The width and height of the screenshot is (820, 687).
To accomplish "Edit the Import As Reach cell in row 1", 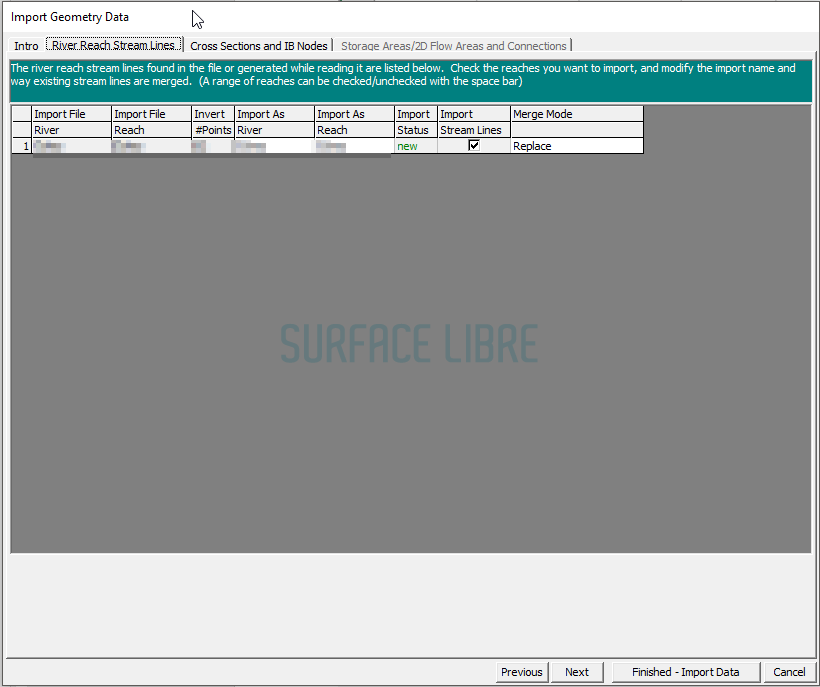I will [354, 146].
